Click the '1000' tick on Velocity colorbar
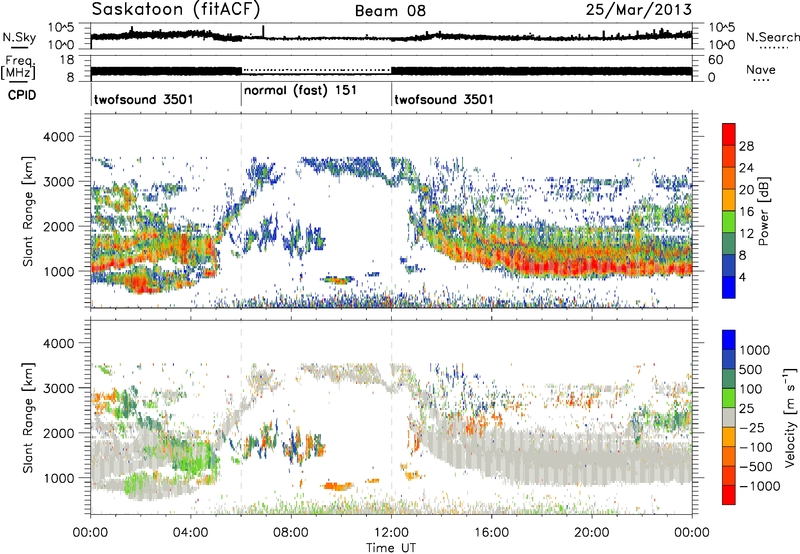The width and height of the screenshot is (800, 554). (754, 350)
